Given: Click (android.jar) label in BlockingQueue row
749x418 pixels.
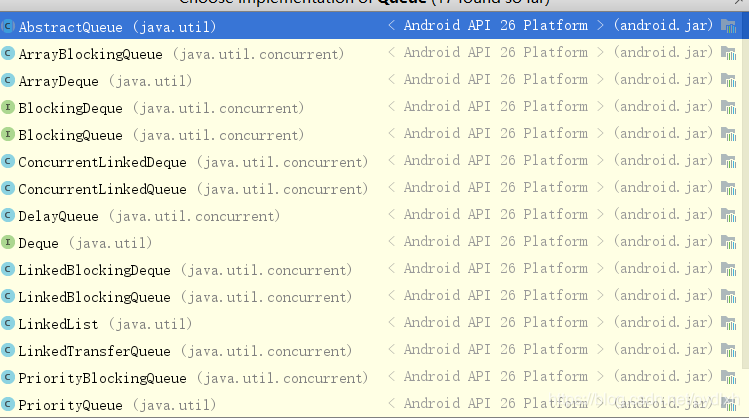Looking at the screenshot, I should [663, 133].
